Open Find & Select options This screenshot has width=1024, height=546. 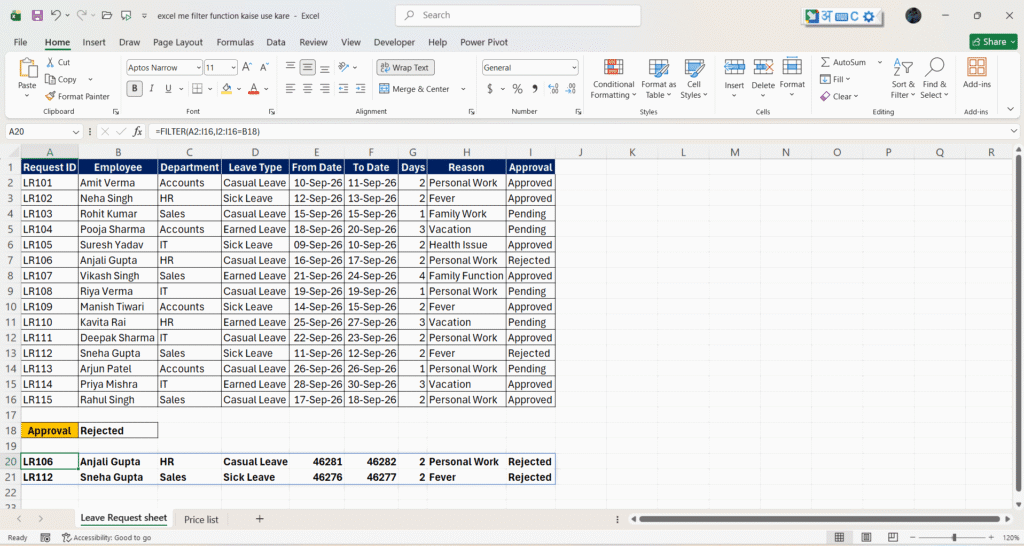[x=934, y=78]
